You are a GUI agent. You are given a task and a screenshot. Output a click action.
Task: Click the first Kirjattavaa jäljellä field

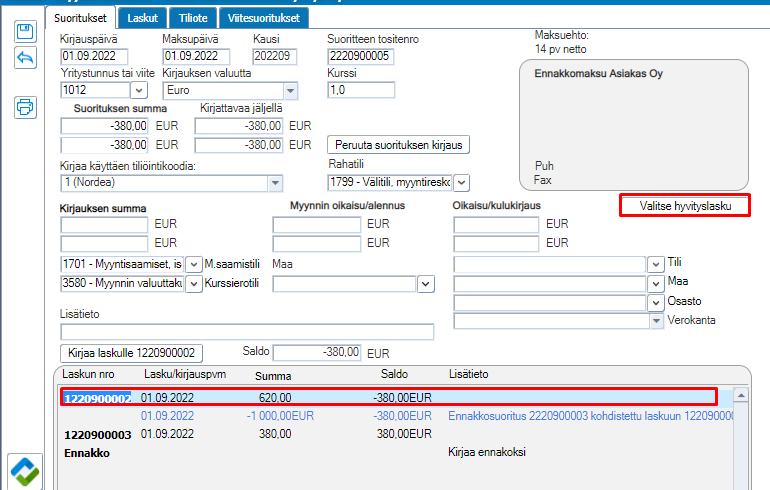pos(239,126)
